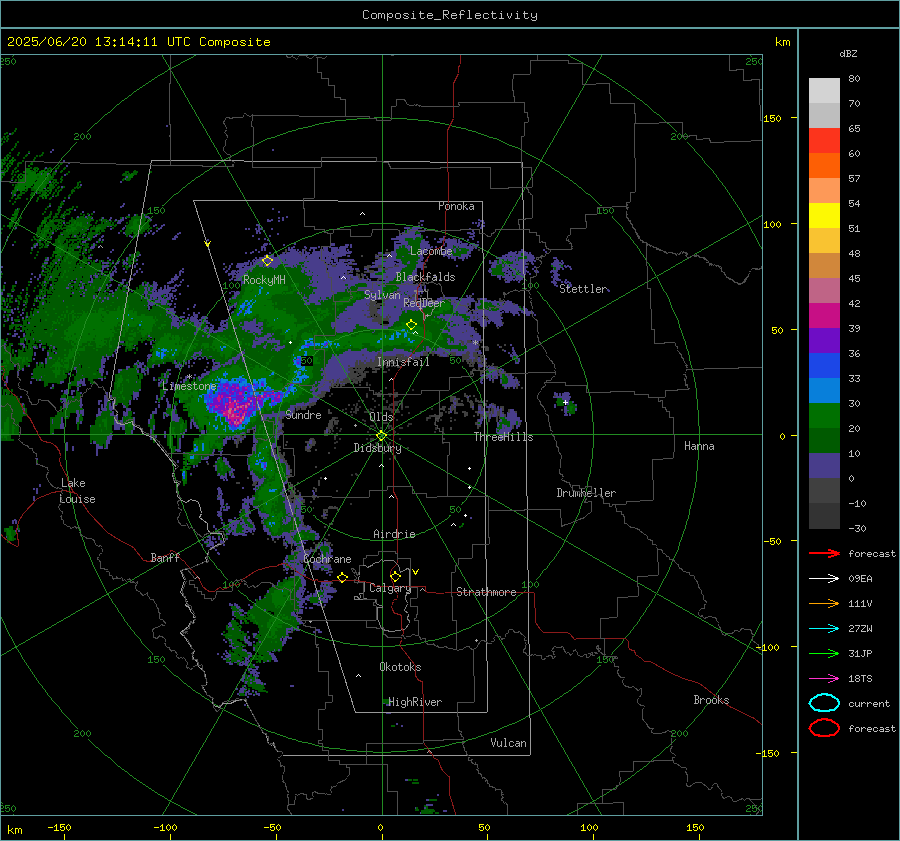Click the Lacombe town label

(x=431, y=251)
